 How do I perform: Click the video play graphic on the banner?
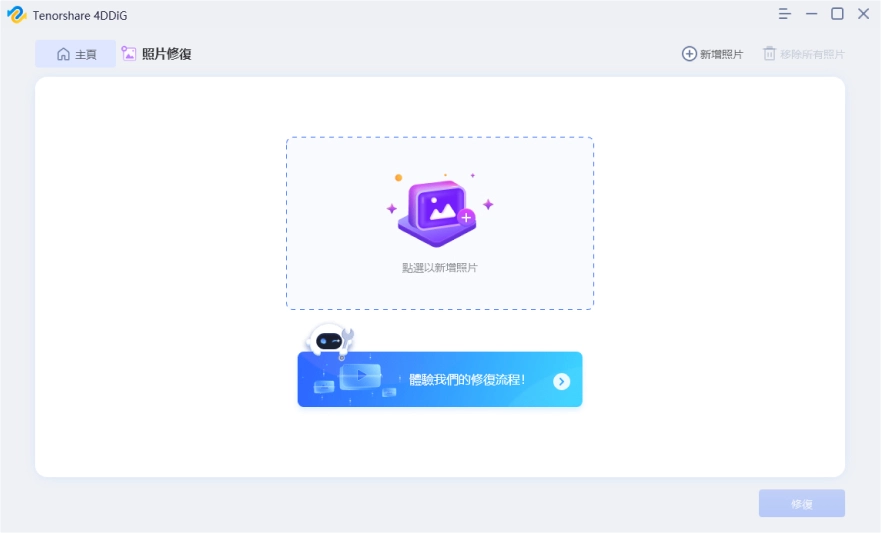coord(360,376)
